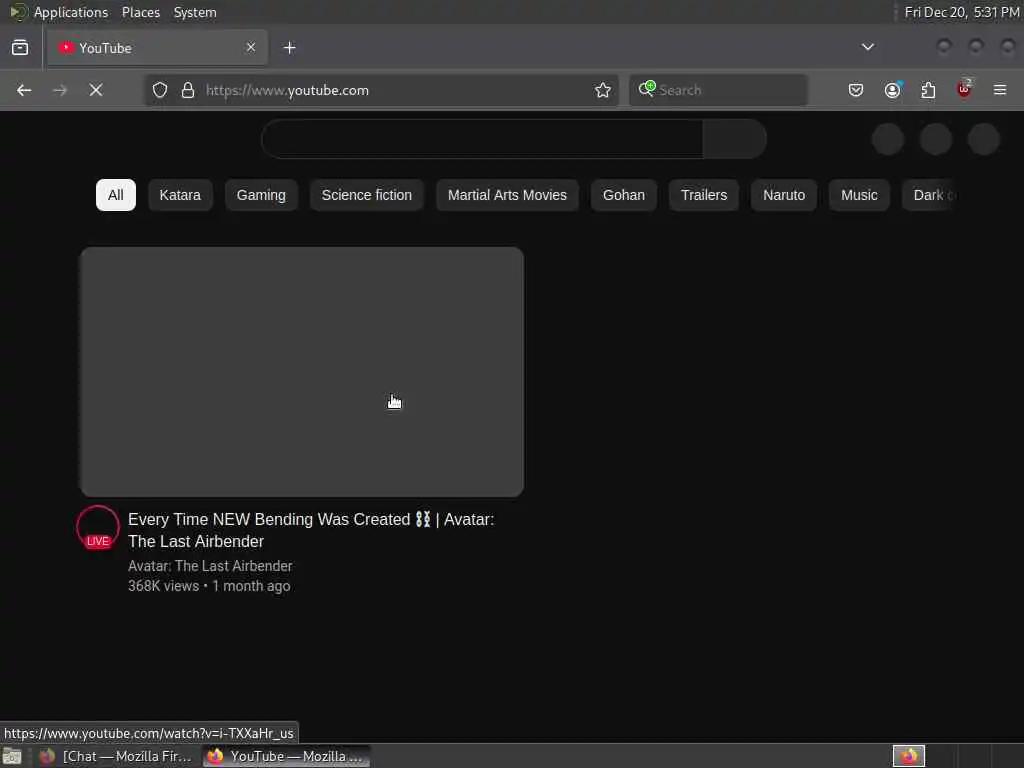Open the Firefox View icon

coord(20,48)
